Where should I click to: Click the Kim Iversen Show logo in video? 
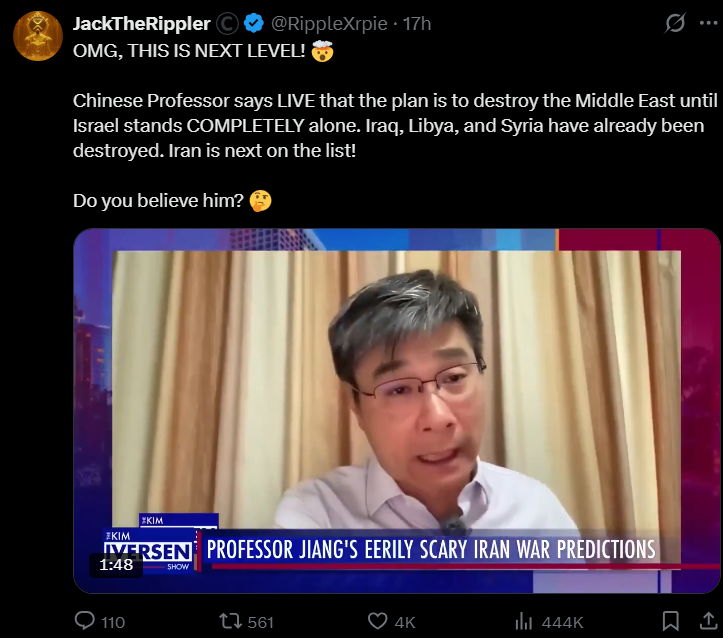(150, 550)
